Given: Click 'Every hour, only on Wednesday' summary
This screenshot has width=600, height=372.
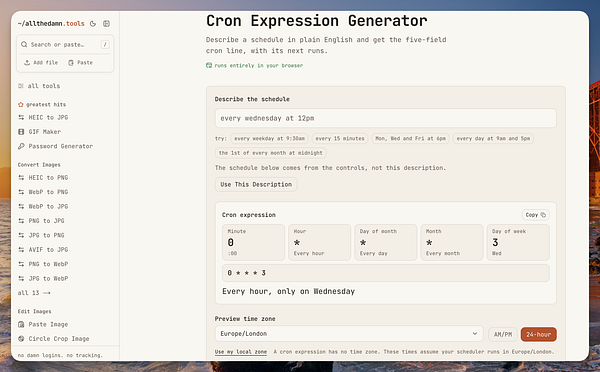Looking at the screenshot, I should [x=289, y=292].
